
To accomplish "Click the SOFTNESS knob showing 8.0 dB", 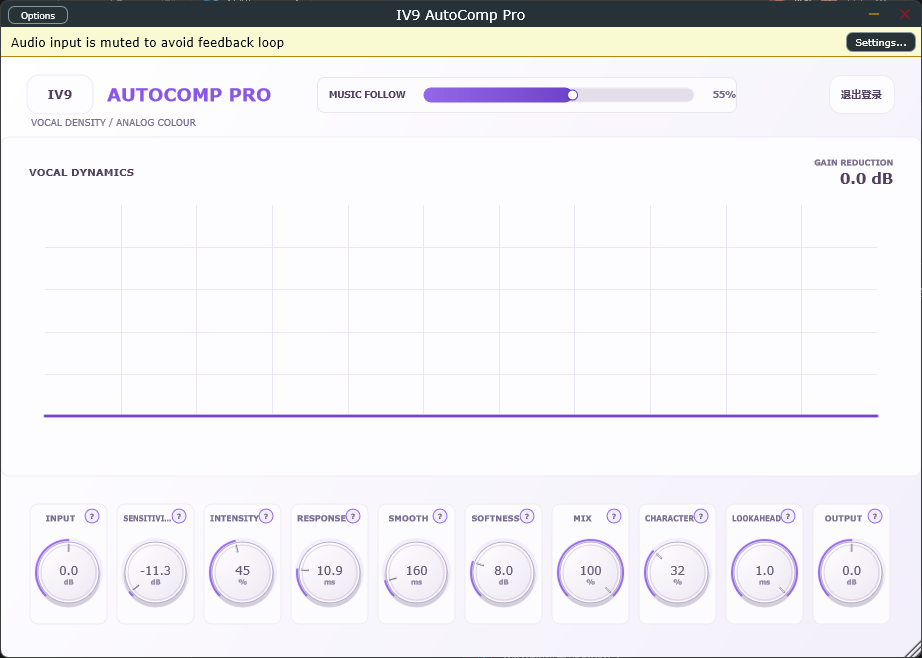I will 503,573.
